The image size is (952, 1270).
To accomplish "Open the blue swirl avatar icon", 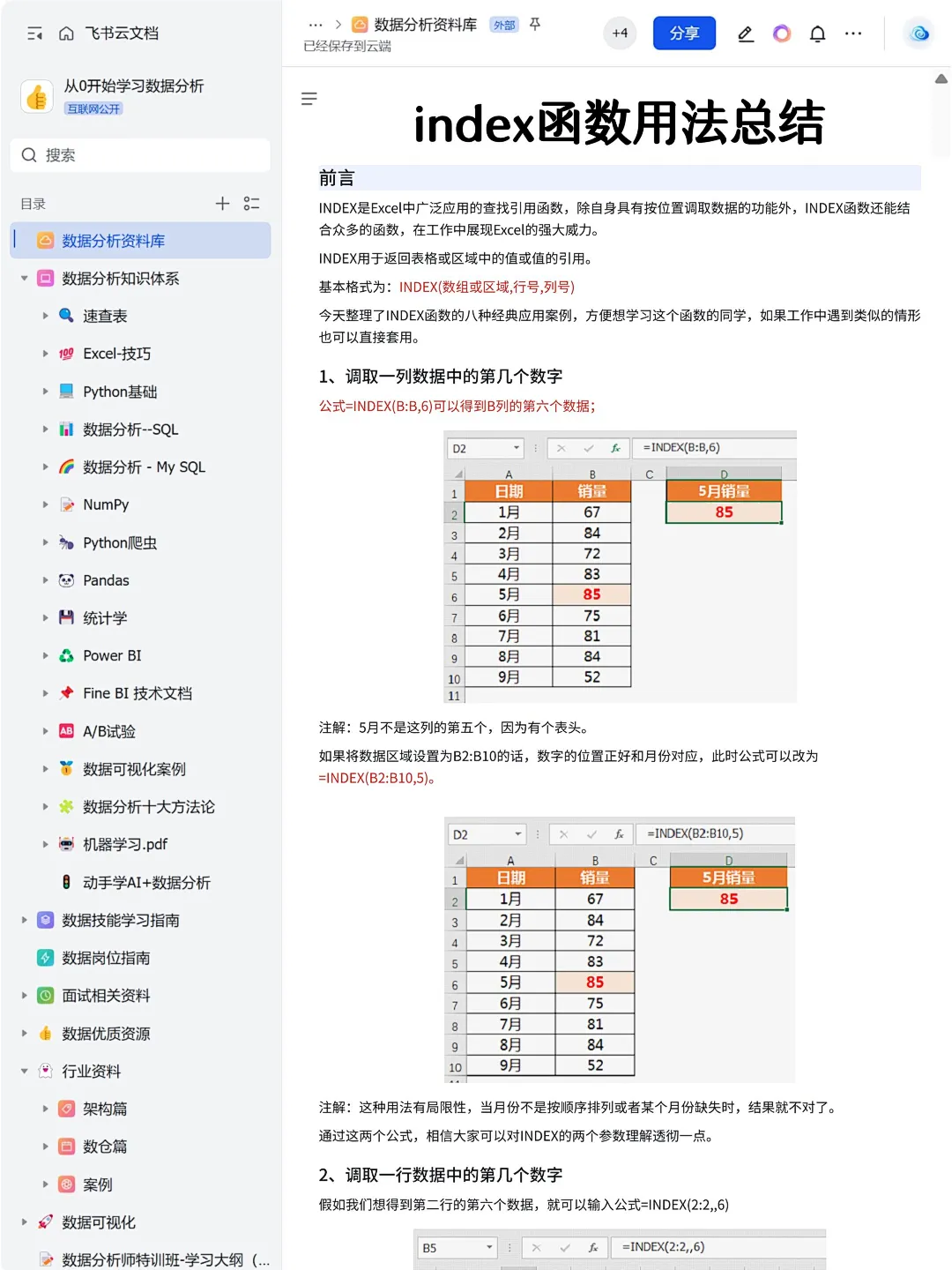I will (920, 34).
